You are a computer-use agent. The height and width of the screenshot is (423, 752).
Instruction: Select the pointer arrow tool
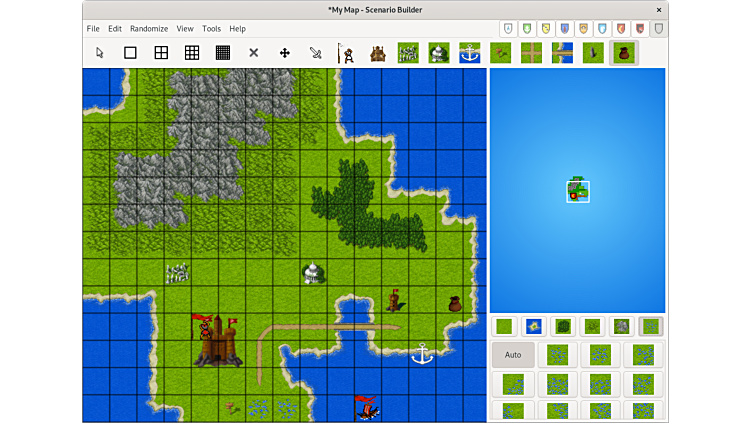pyautogui.click(x=99, y=53)
